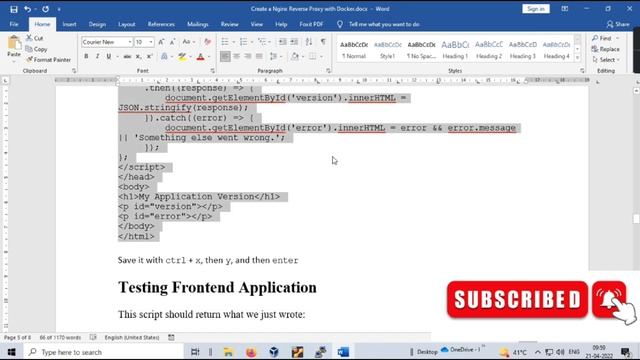Toggle Justify paragraph alignment
Viewport: 640px width, 360px height.
coord(259,56)
